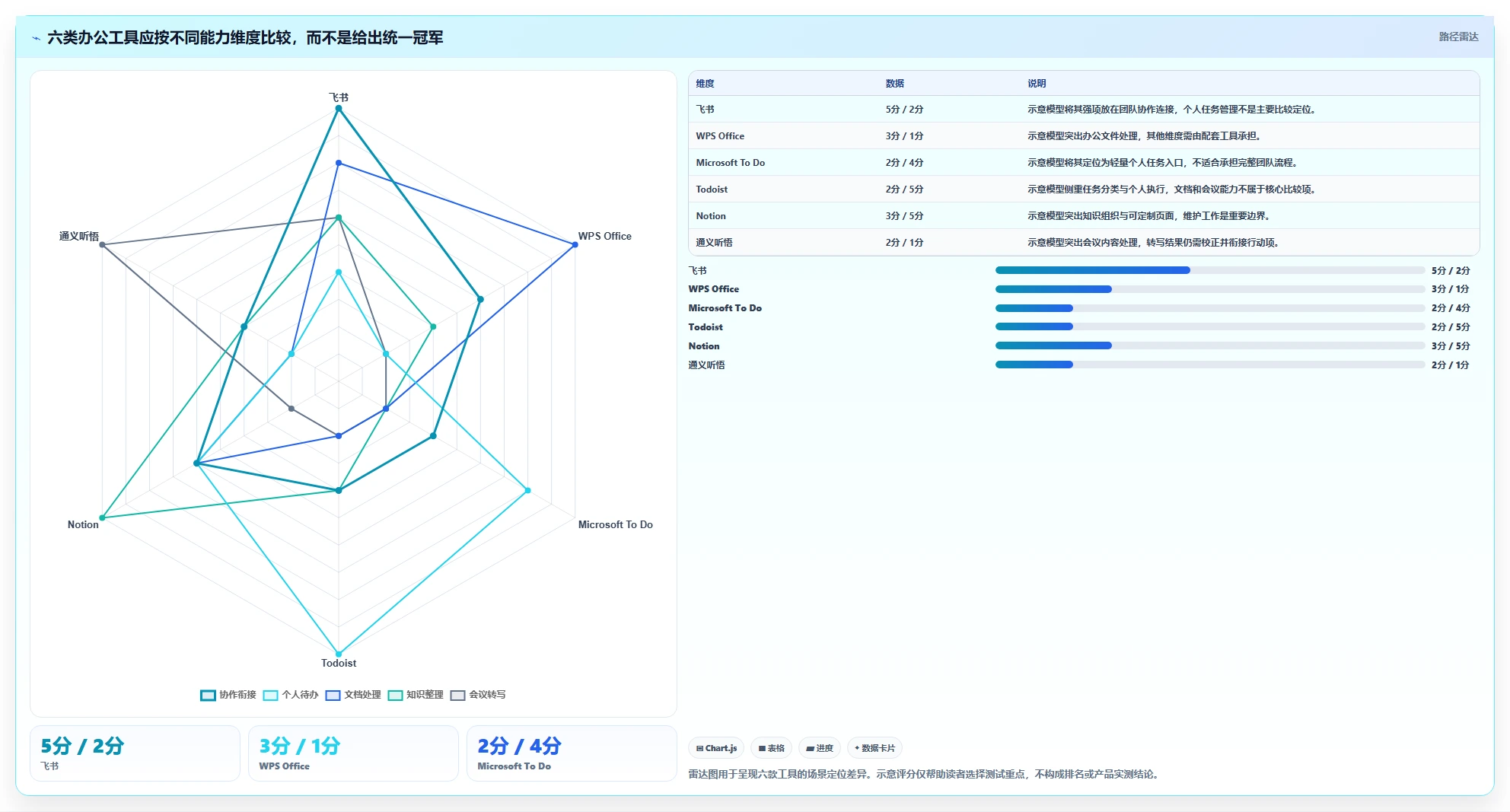Image resolution: width=1510 pixels, height=812 pixels.
Task: Click the blue data point at WPS Office vertex
Action: (x=575, y=244)
